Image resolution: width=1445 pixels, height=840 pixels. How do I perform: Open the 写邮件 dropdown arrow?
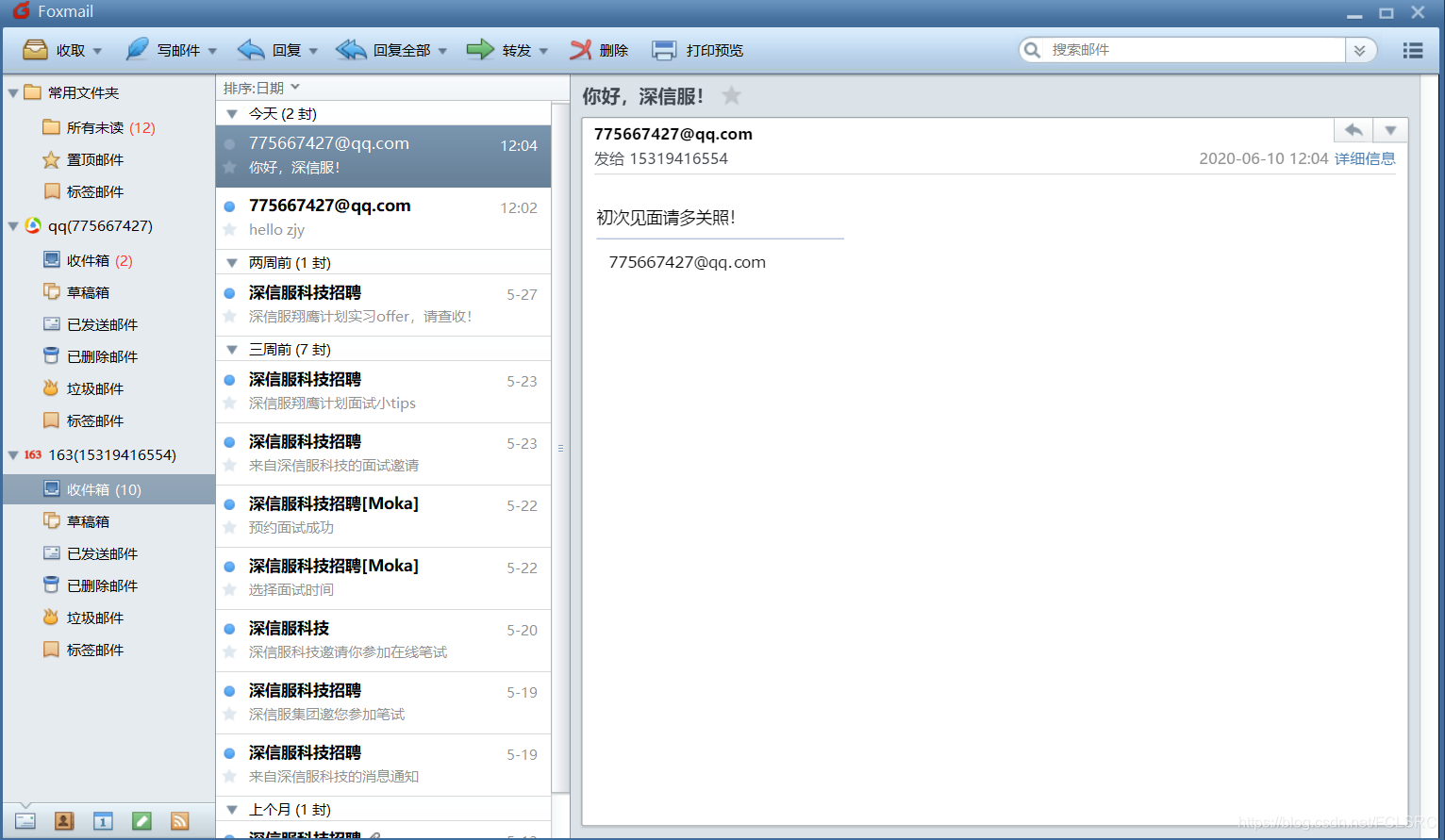tap(212, 51)
